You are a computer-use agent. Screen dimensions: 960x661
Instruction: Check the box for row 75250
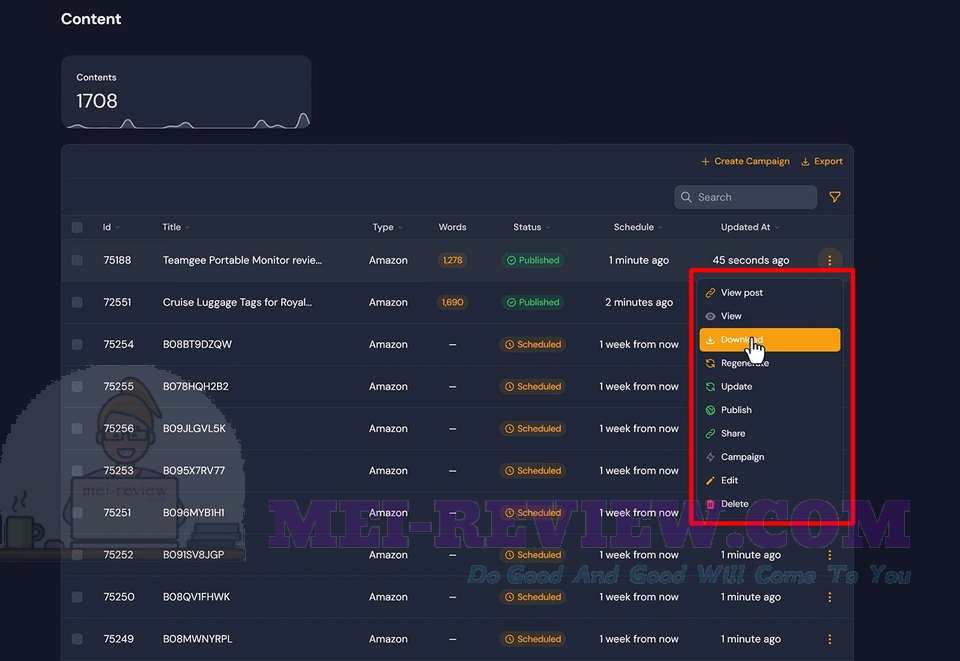point(77,597)
